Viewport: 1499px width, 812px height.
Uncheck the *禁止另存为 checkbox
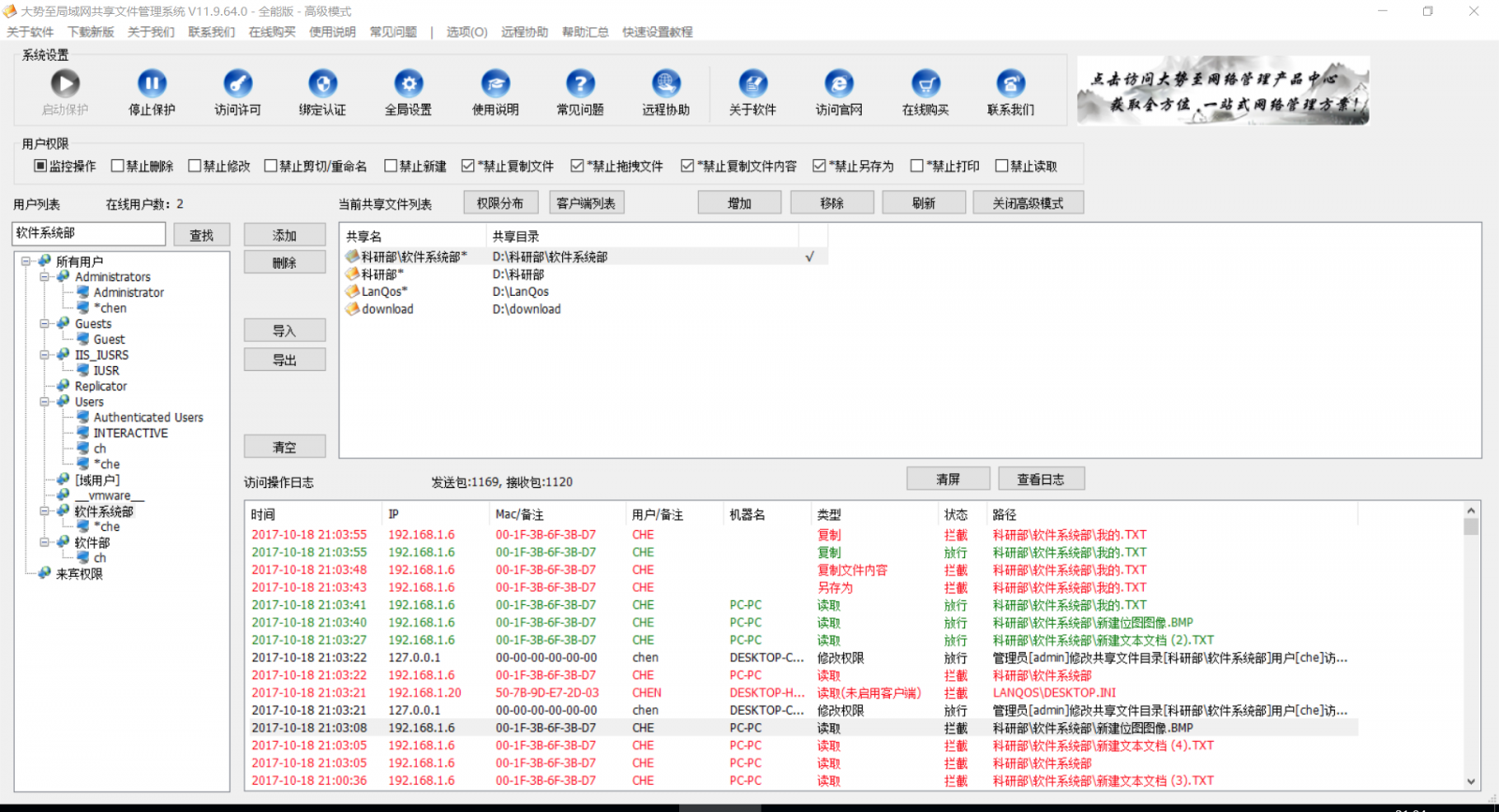tap(820, 166)
